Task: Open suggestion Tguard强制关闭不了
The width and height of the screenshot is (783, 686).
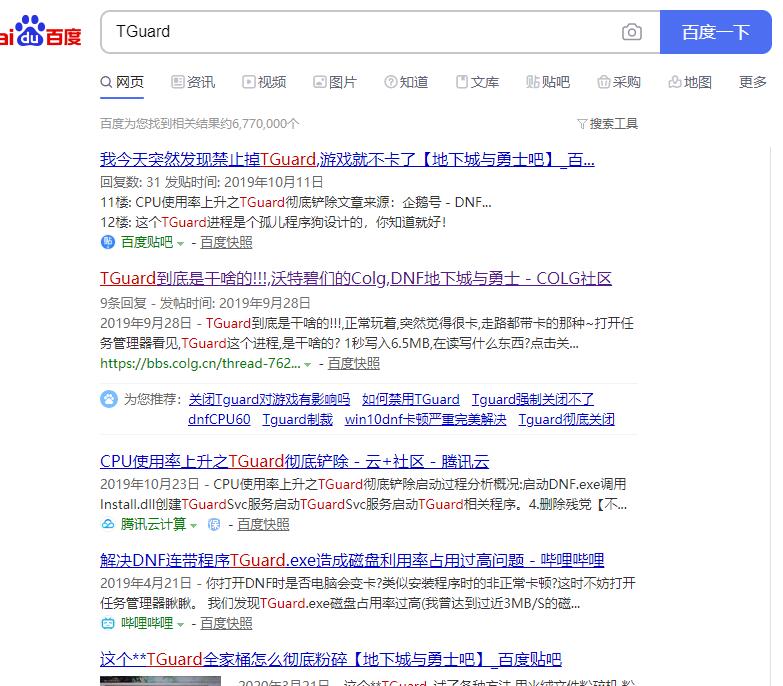Action: (x=533, y=399)
